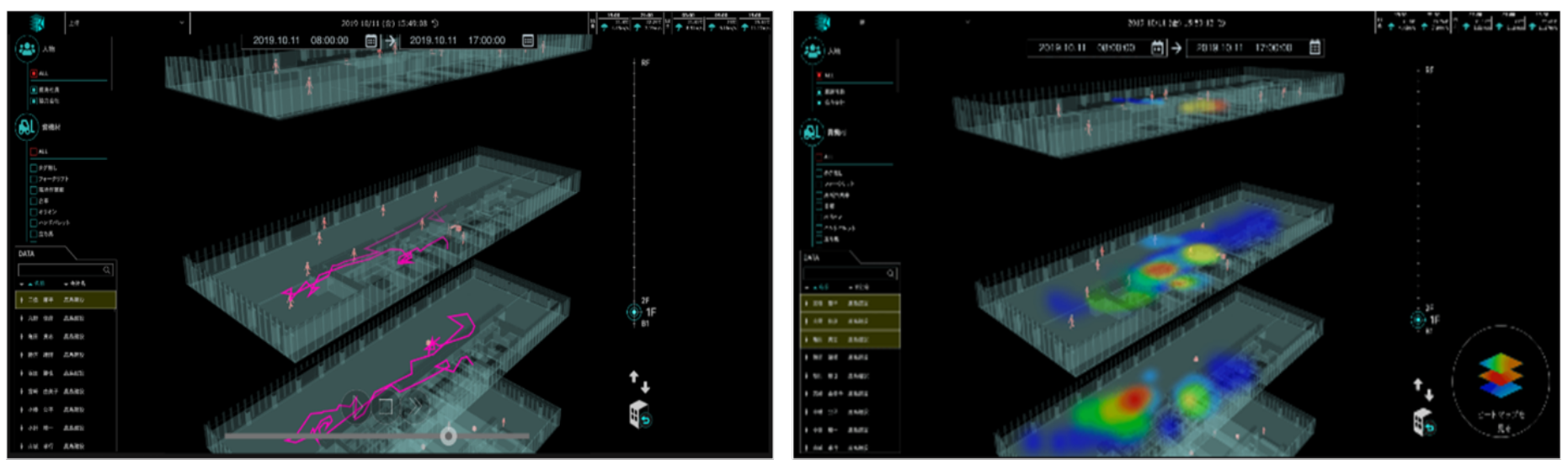Screen dimensions: 1568x470
Task: Open end date calendar in left screen
Action: 528,40
